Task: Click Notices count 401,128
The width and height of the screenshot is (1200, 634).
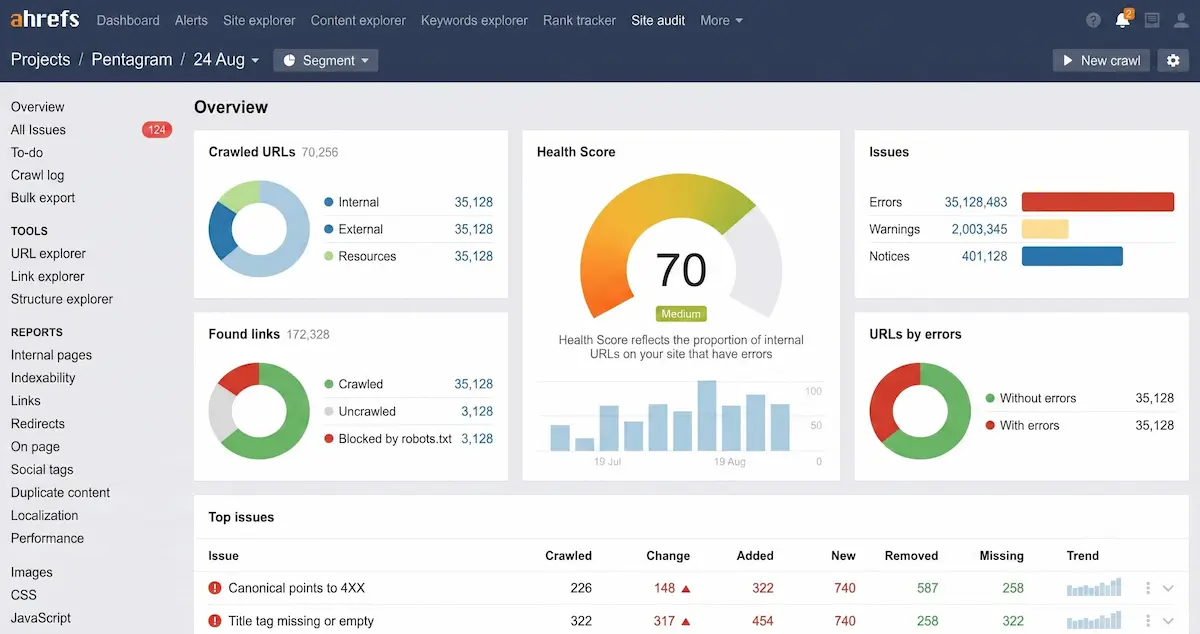Action: tap(984, 256)
